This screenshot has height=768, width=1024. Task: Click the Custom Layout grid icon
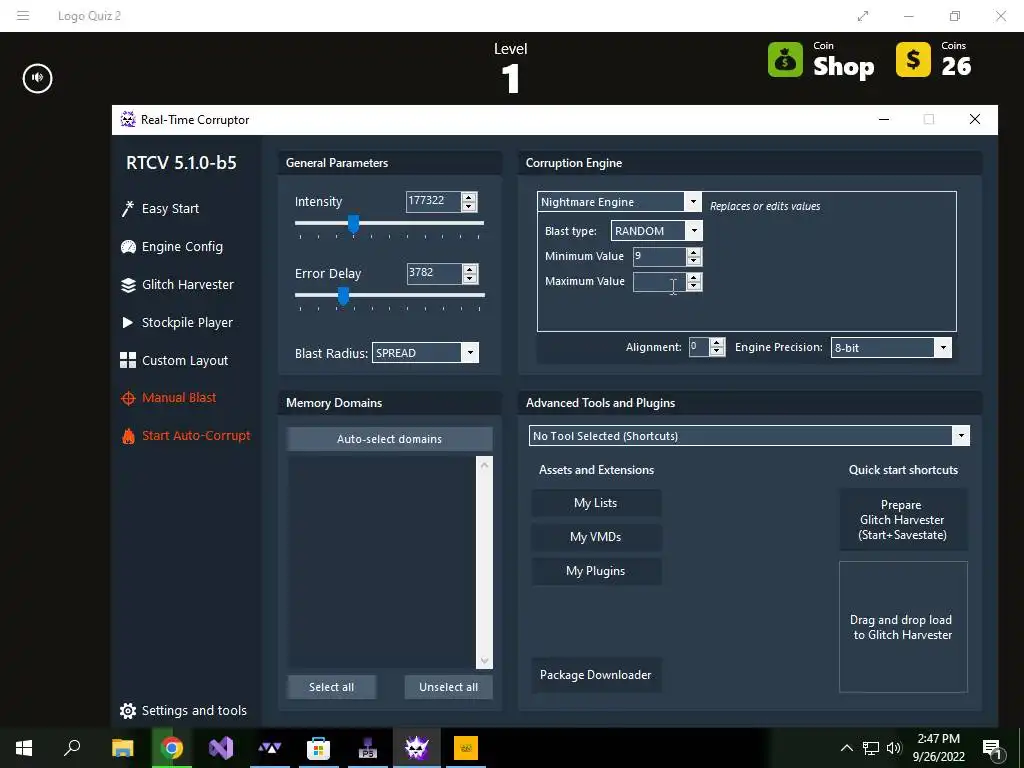(128, 360)
